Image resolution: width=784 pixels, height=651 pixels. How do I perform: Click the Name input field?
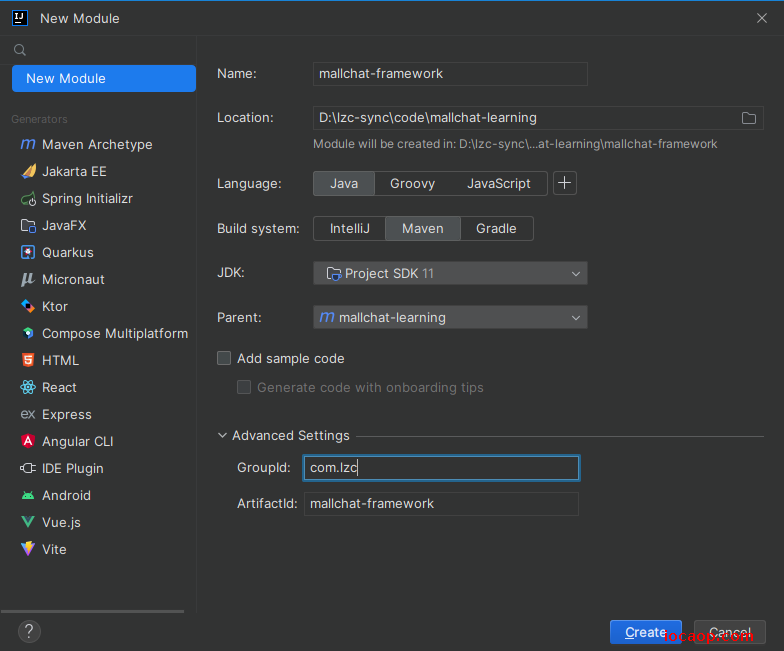point(450,74)
